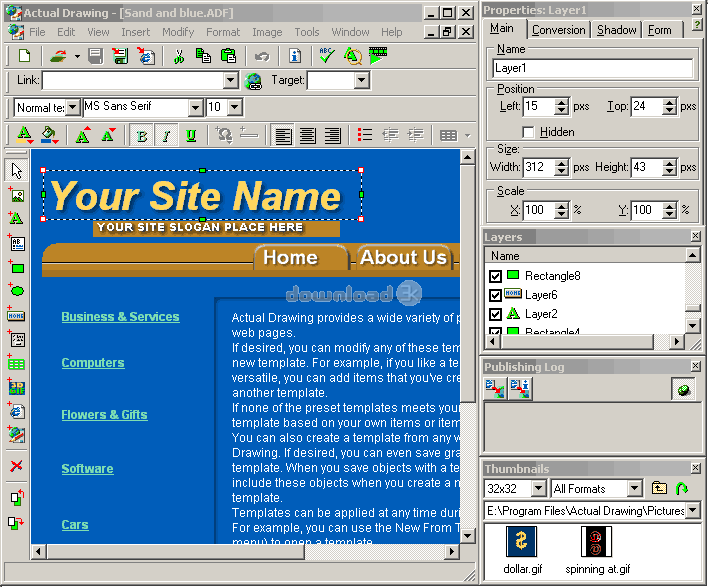Click the bullet list icon
This screenshot has width=708, height=587.
(x=365, y=136)
